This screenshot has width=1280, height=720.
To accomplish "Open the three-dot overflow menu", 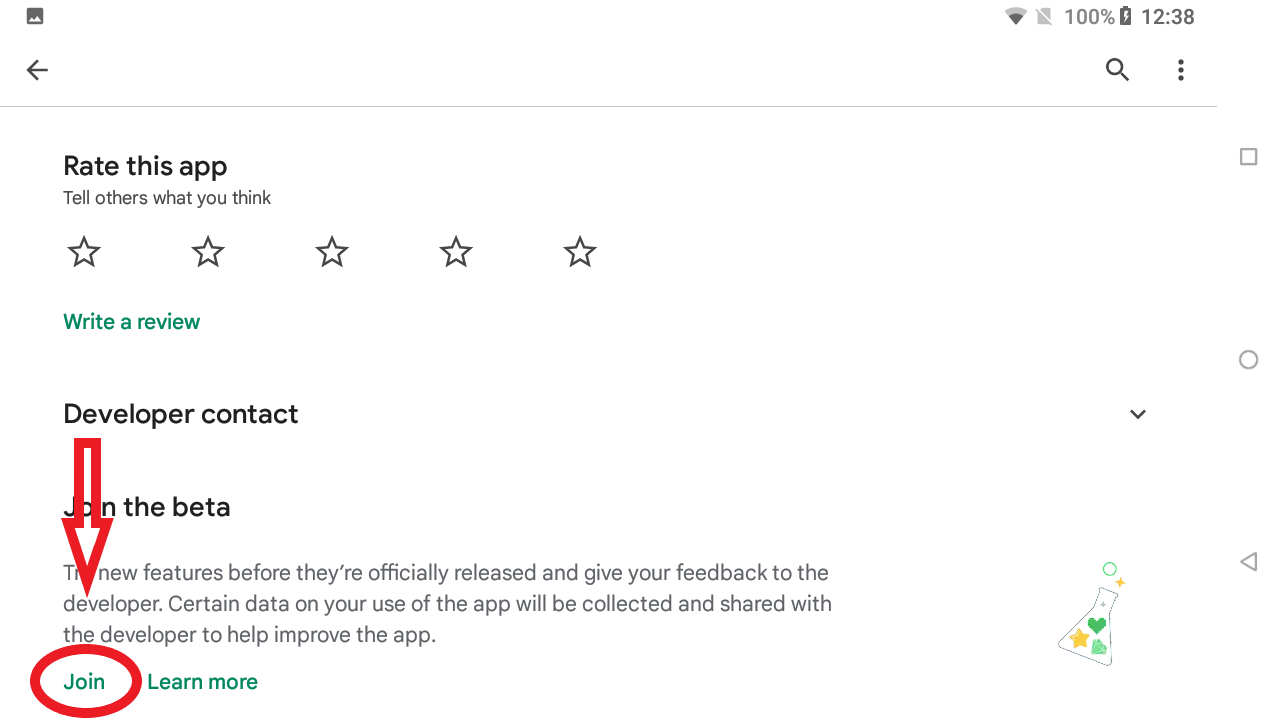I will tap(1181, 70).
